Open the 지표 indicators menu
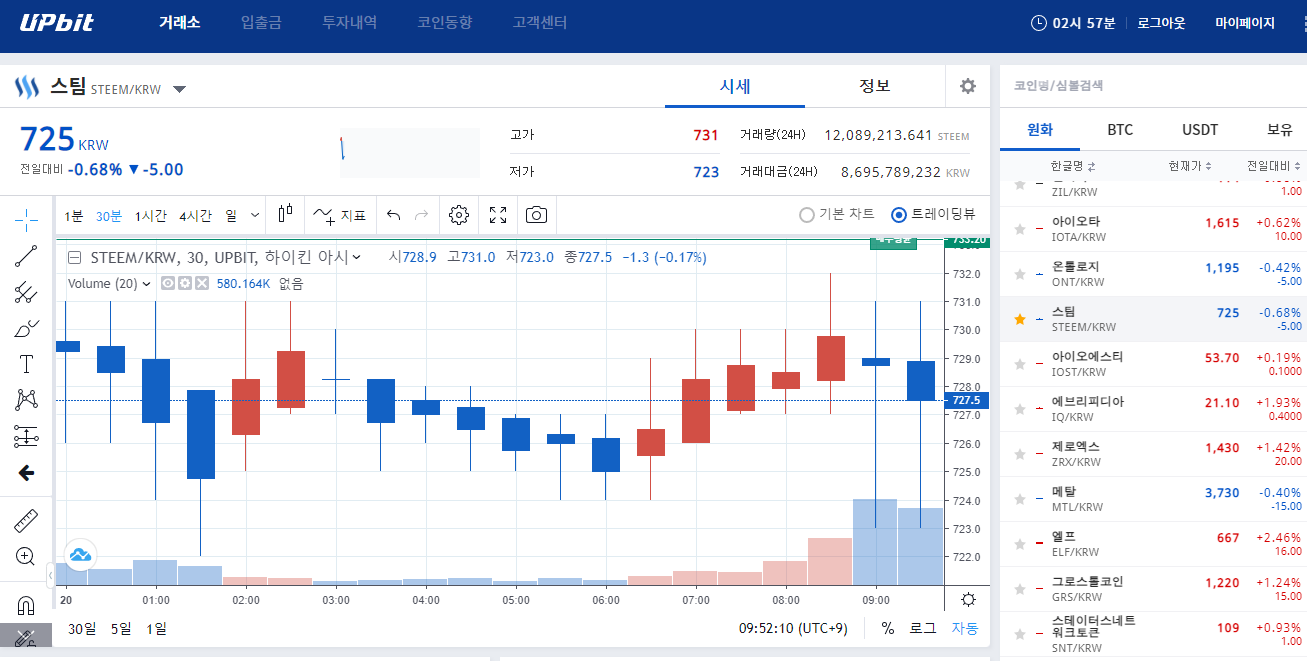 (x=340, y=215)
